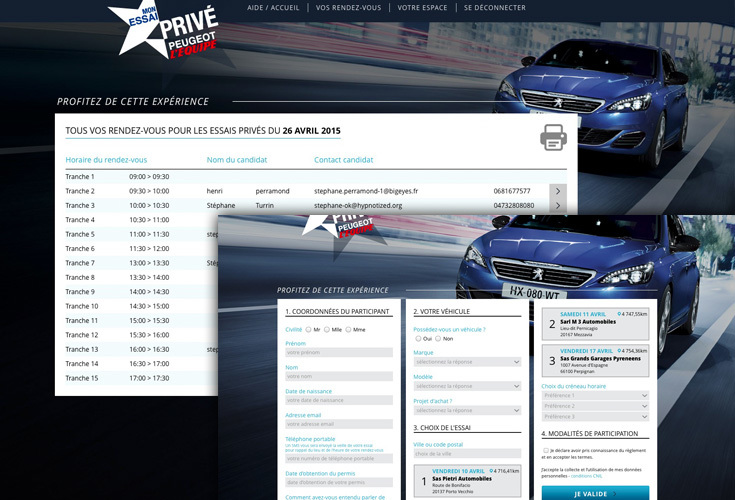
Task: Click the Tranche 4 row label
Action: pos(80,220)
